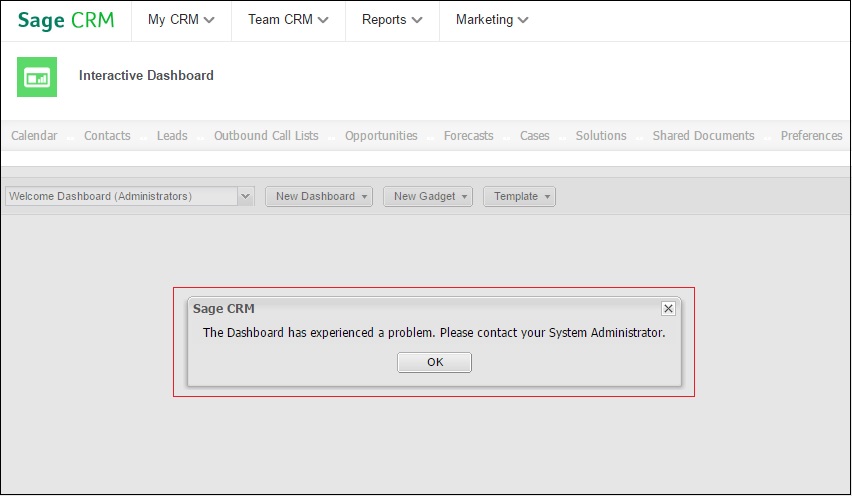852x496 pixels.
Task: Open the My CRM menu
Action: coord(181,20)
